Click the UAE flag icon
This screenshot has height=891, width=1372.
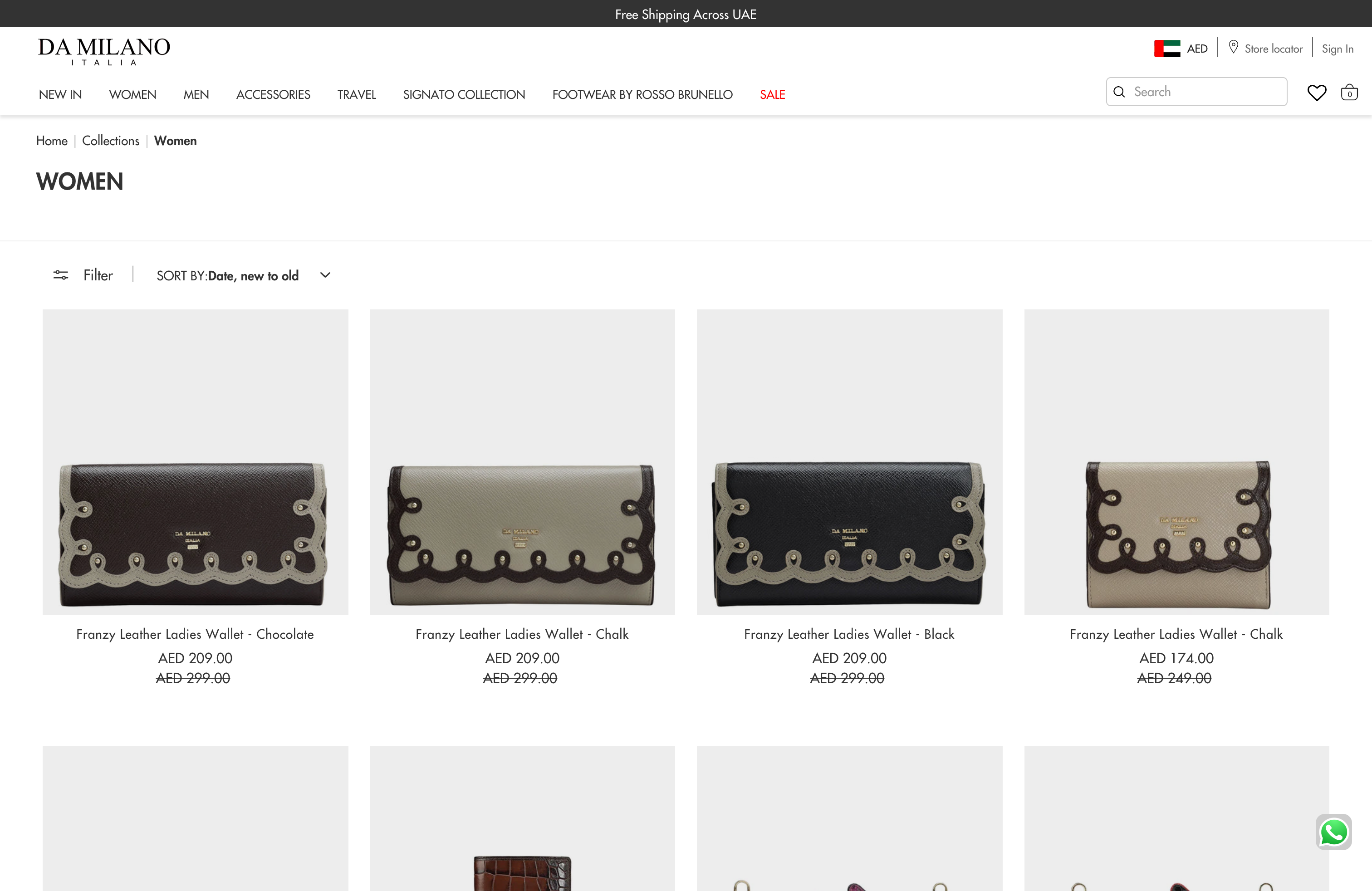coord(1167,49)
